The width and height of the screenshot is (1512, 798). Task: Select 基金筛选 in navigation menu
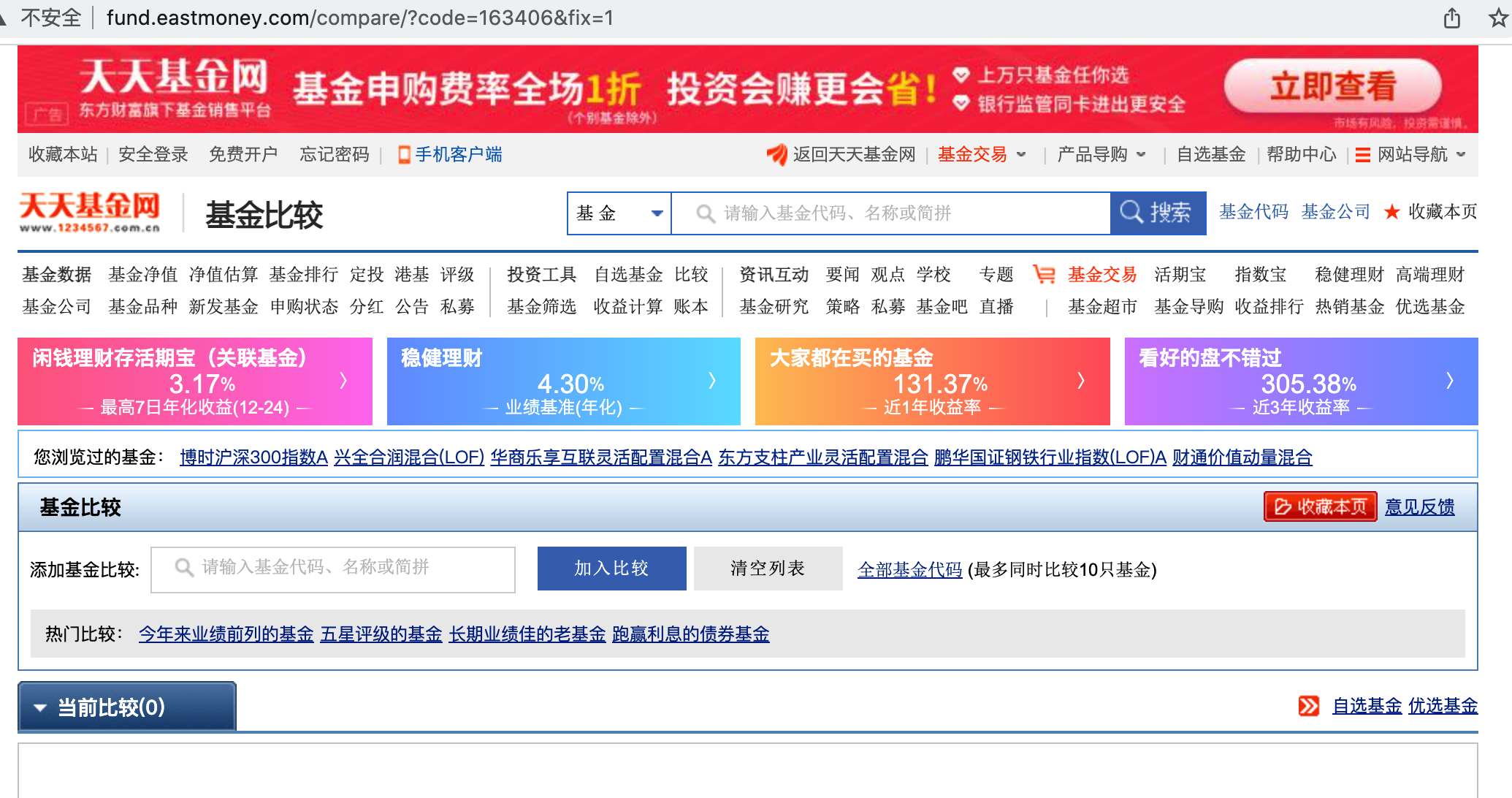(x=541, y=307)
